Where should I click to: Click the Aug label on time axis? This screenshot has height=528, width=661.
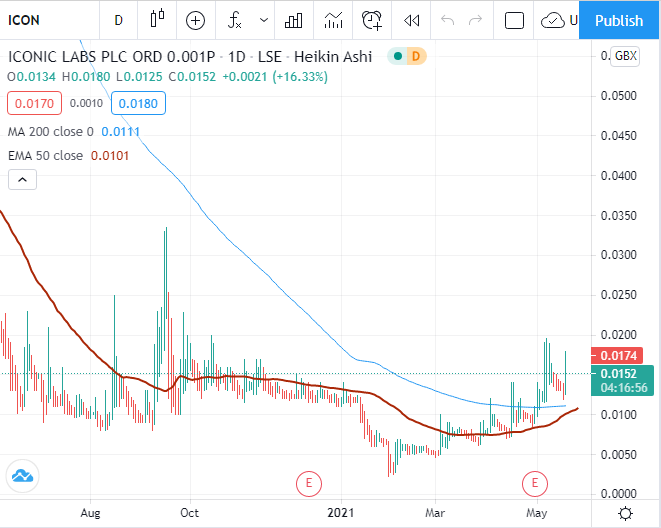tap(90, 513)
